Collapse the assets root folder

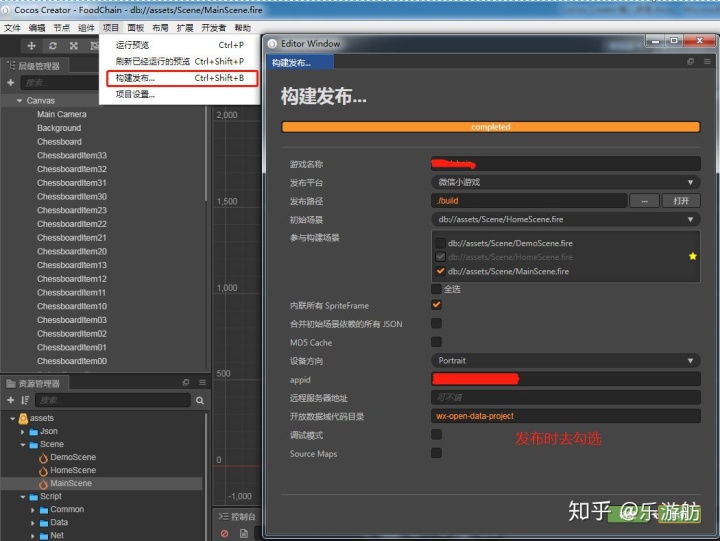[12, 418]
